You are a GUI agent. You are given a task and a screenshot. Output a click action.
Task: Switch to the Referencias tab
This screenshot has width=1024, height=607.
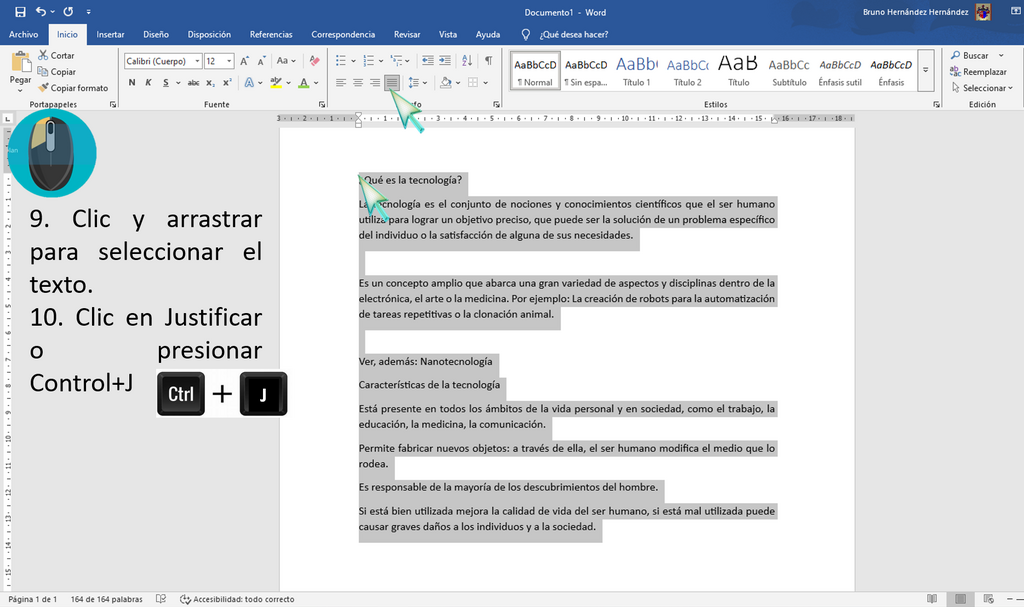click(x=271, y=34)
